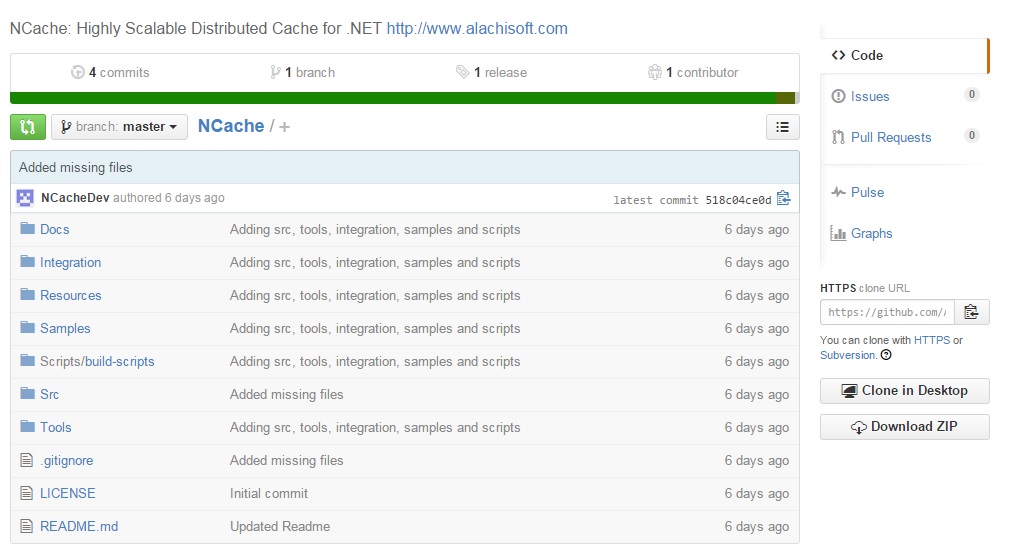The image size is (1012, 550).
Task: Open the Tools folder
Action: click(x=56, y=427)
